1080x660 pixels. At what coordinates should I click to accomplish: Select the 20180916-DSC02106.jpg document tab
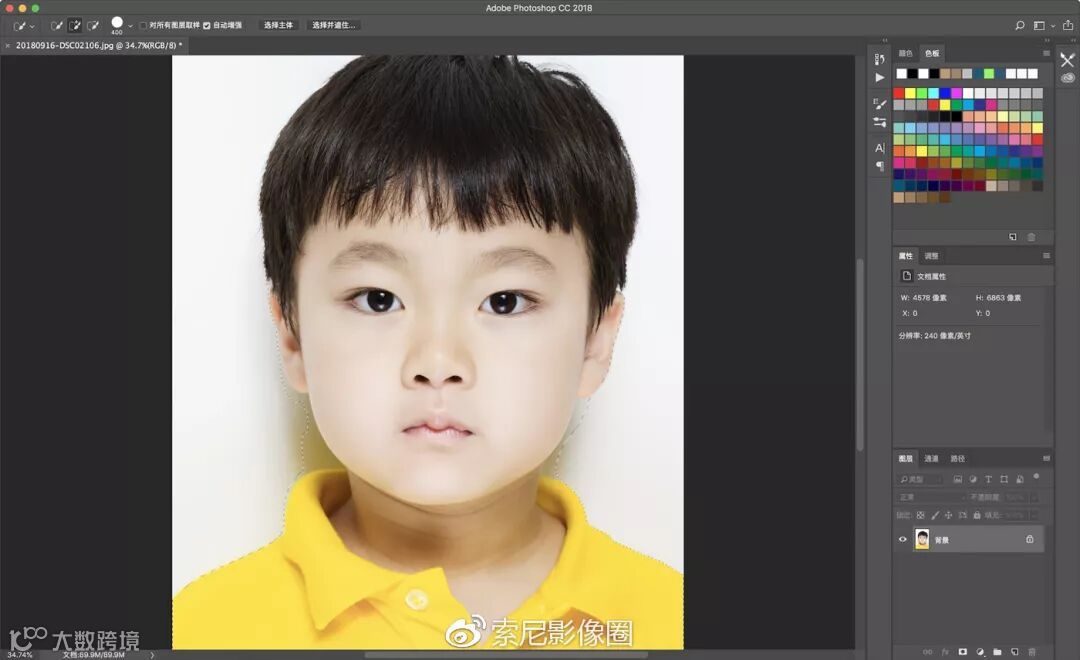98,45
